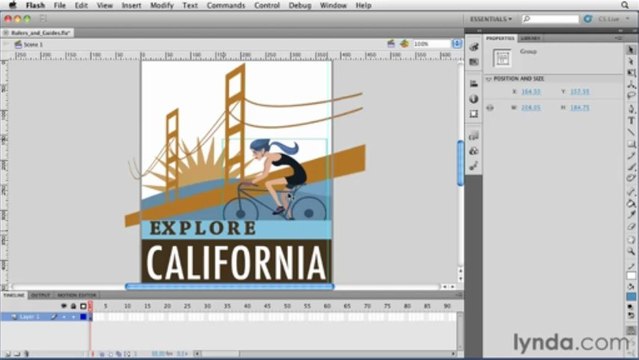Select the Line tool
639x360 pixels.
click(631, 132)
